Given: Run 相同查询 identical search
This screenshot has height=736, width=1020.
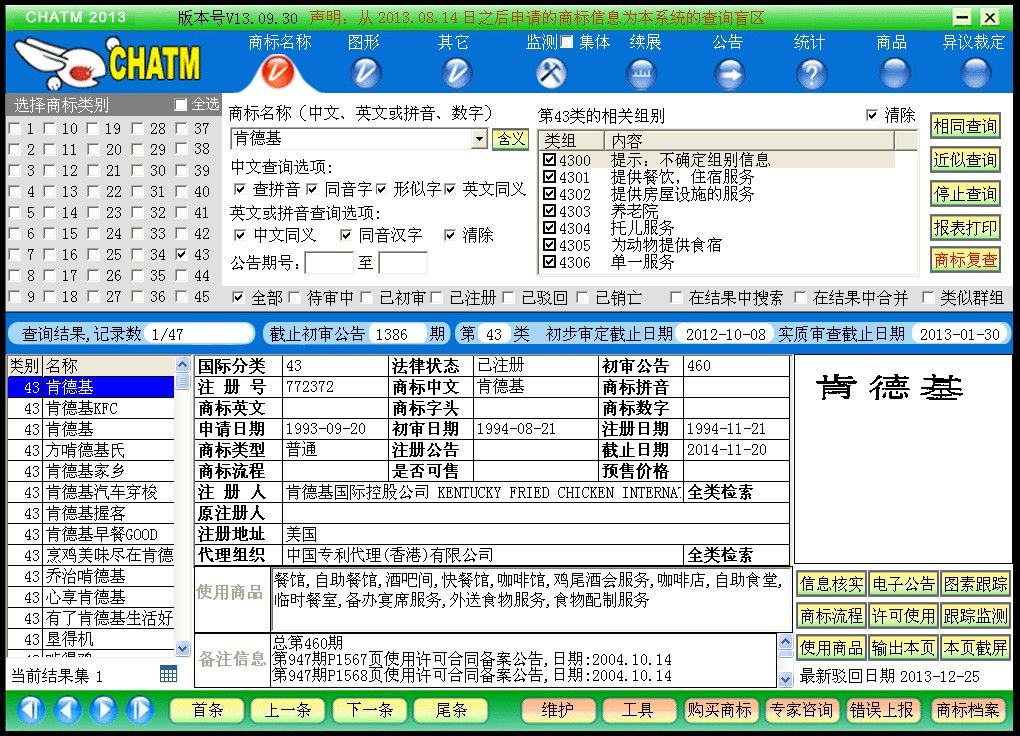Looking at the screenshot, I should [x=965, y=126].
